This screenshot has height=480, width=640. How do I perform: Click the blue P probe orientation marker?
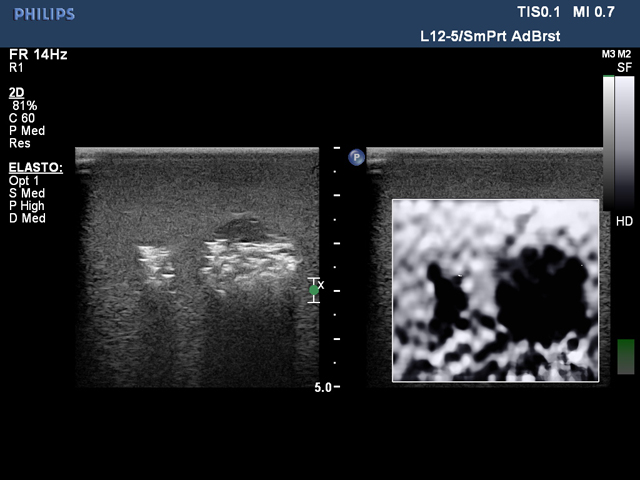click(x=356, y=157)
